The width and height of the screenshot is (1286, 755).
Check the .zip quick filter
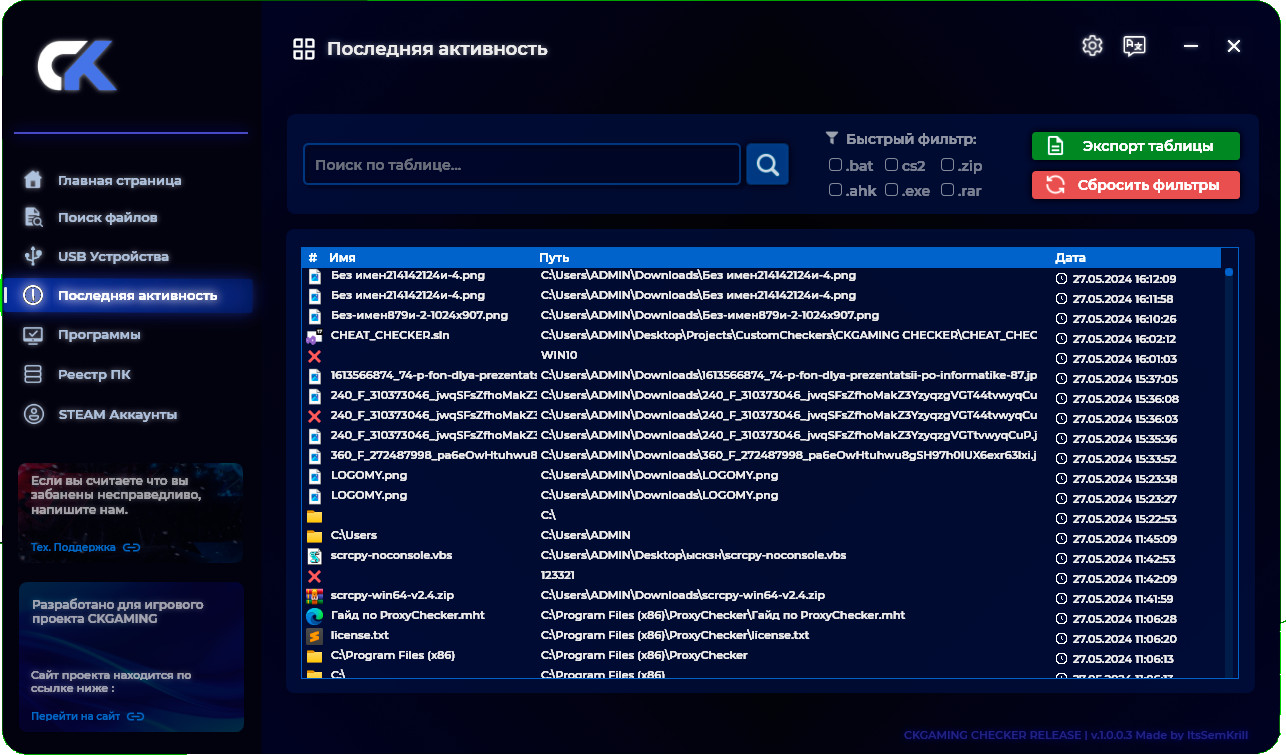tap(947, 165)
